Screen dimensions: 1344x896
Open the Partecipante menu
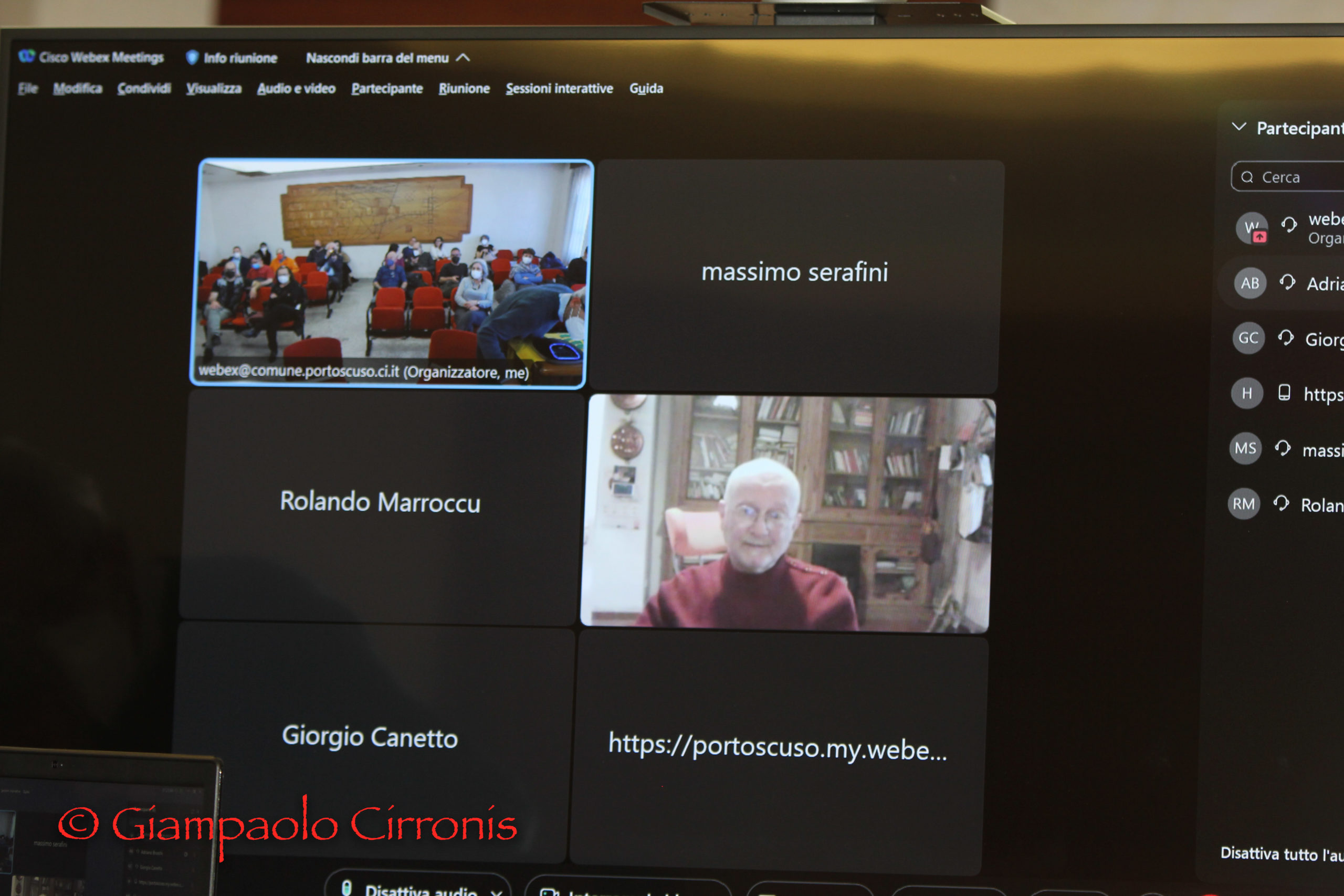(x=387, y=89)
